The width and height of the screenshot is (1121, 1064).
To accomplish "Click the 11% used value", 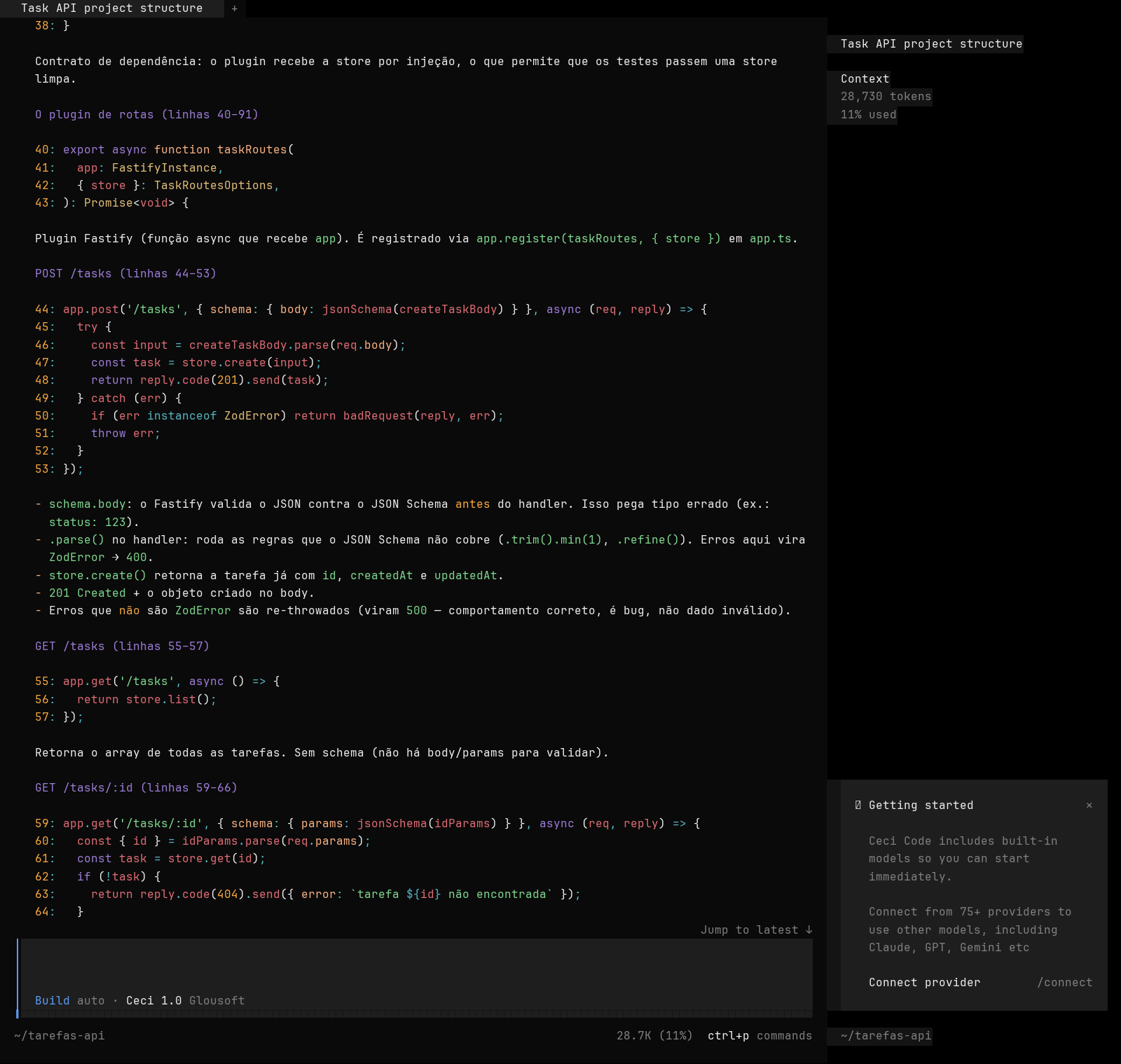I will pyautogui.click(x=869, y=115).
